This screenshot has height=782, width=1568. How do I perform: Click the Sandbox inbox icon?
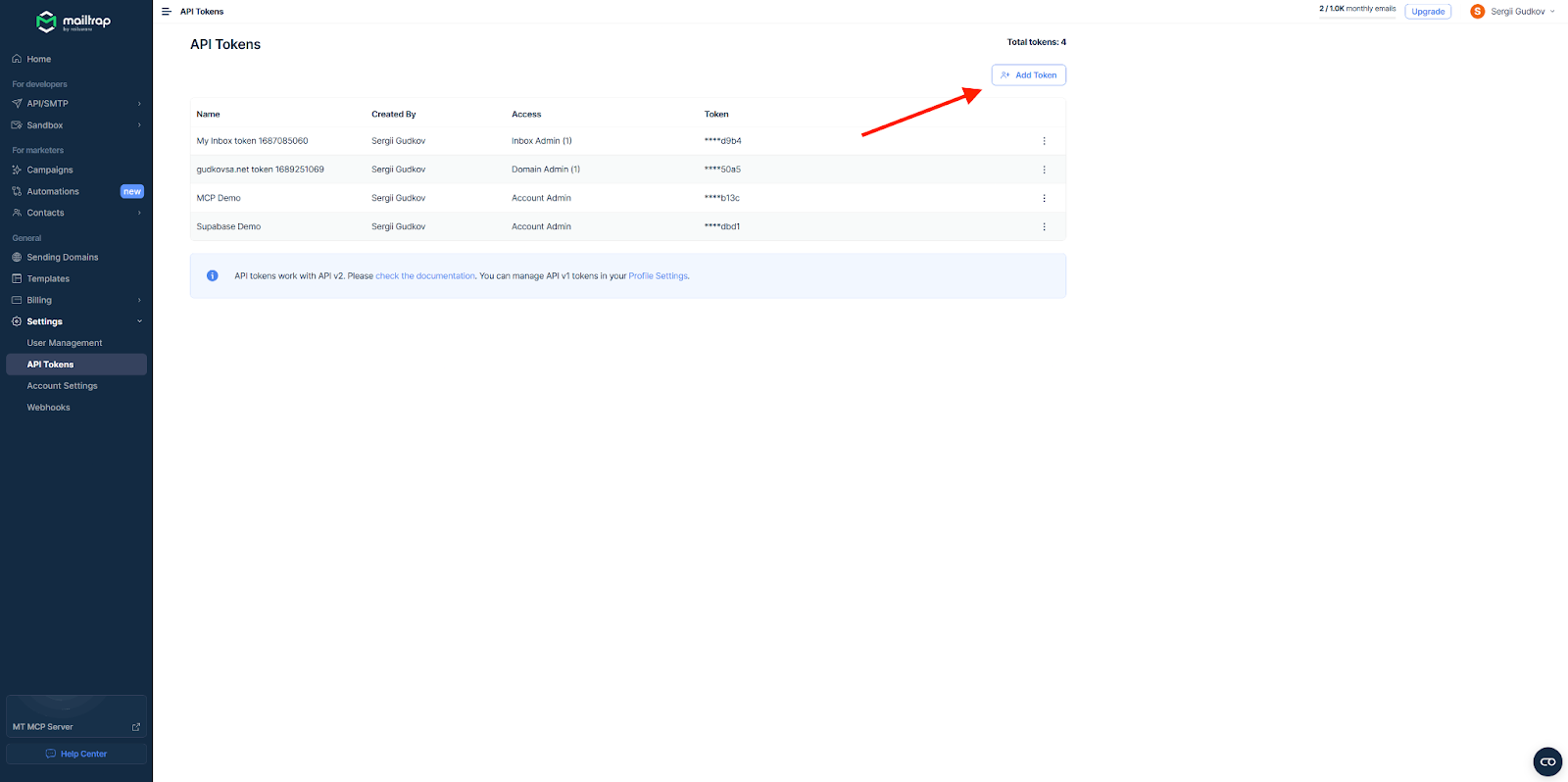click(17, 125)
